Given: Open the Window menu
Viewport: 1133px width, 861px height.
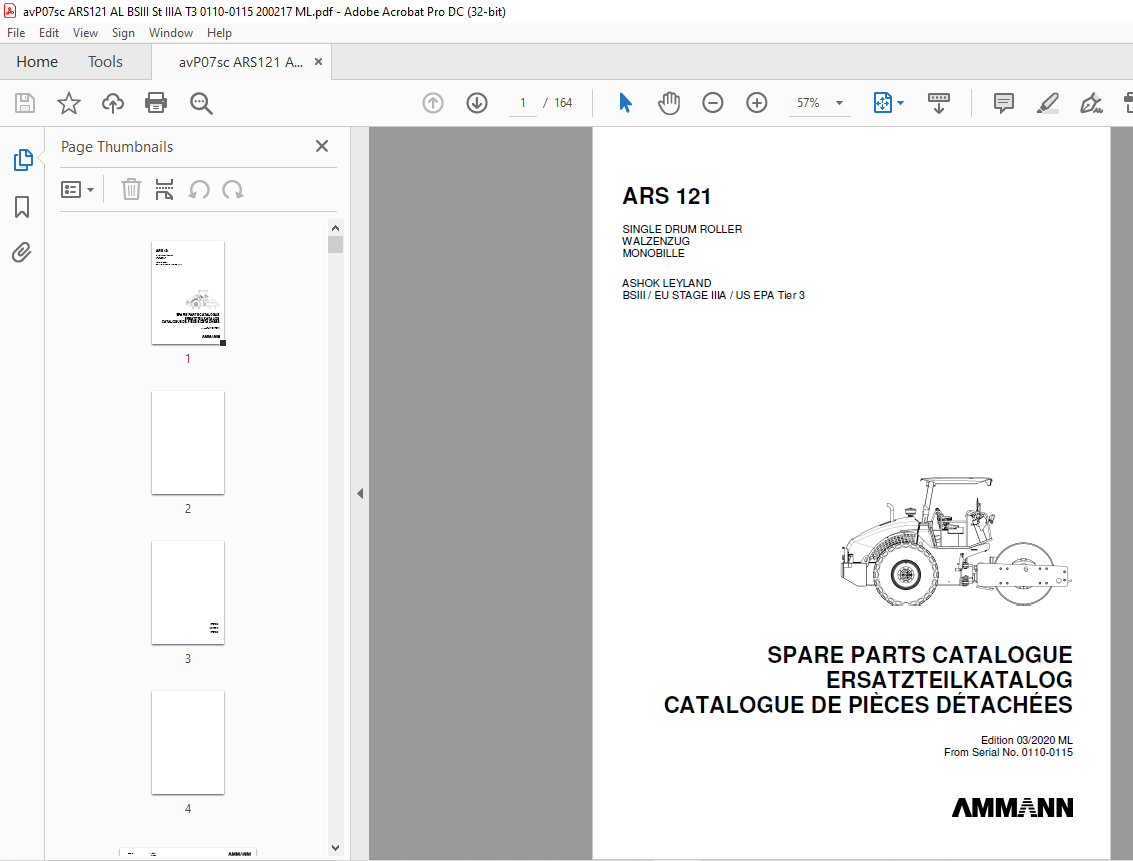Looking at the screenshot, I should point(171,33).
